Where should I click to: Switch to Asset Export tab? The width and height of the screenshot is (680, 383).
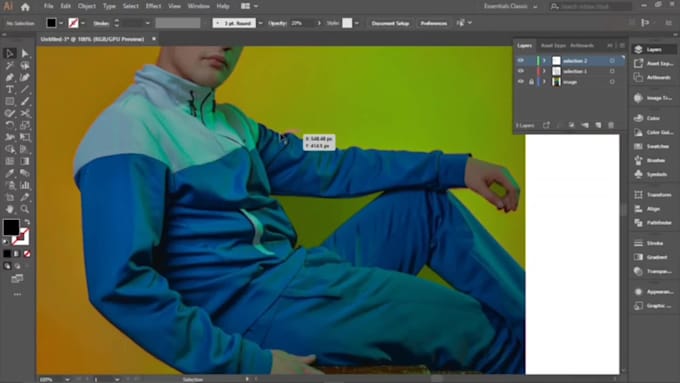pos(553,46)
